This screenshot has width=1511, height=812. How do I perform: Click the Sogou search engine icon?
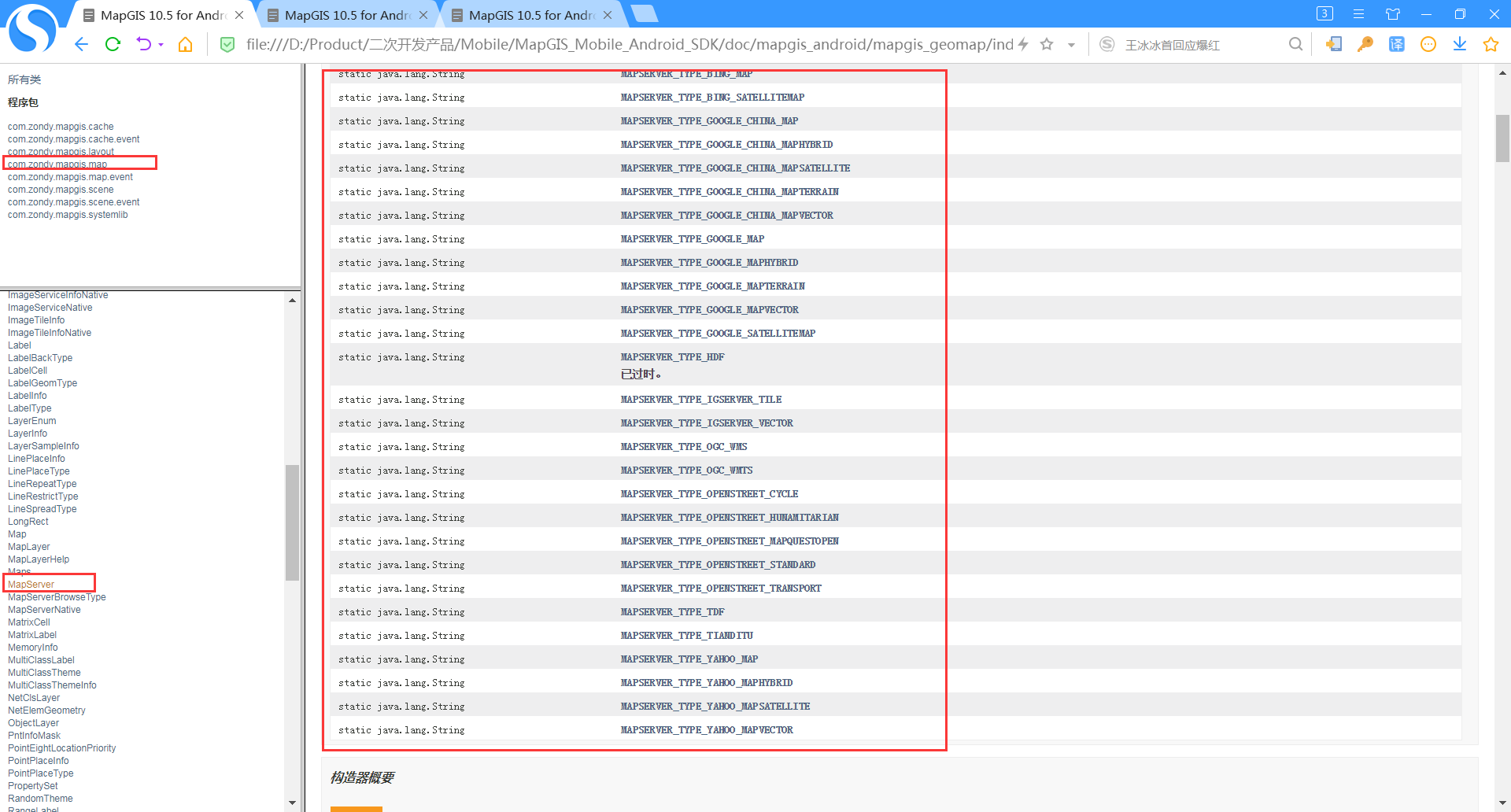click(x=1107, y=45)
